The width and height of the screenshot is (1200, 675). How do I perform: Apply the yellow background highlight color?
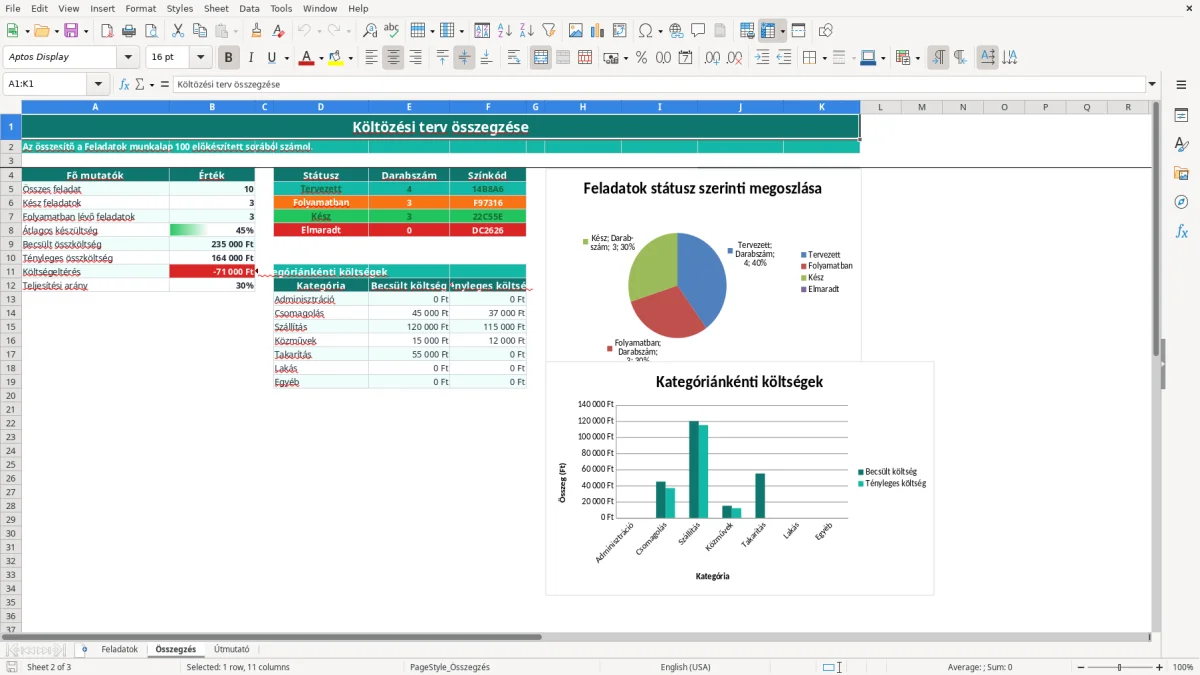pyautogui.click(x=335, y=58)
